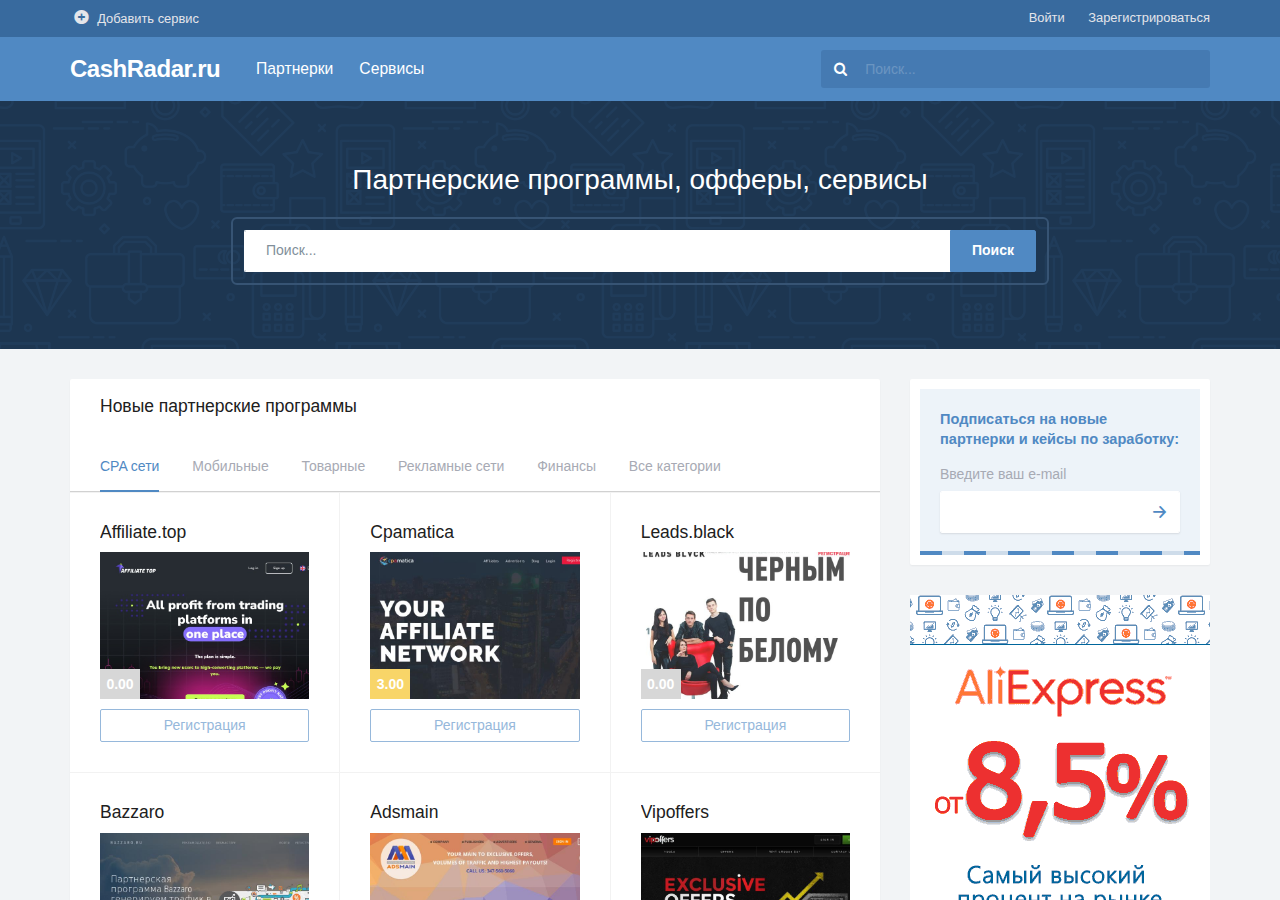Click Регистрация button under Cpamatica
Screen dimensions: 1280x900
point(475,725)
